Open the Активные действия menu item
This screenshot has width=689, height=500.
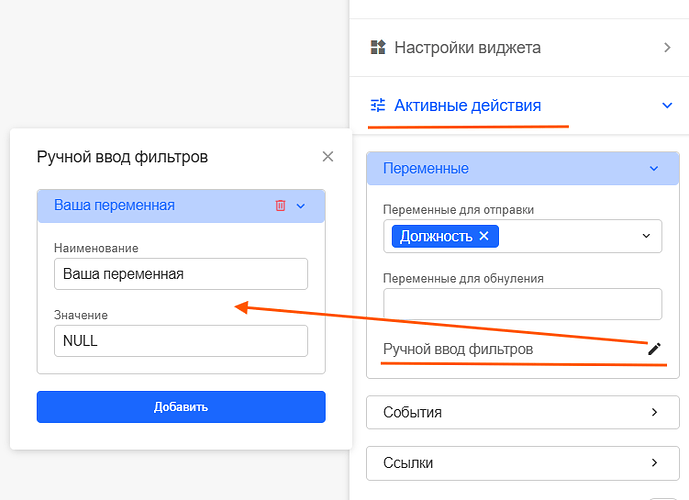tap(467, 105)
